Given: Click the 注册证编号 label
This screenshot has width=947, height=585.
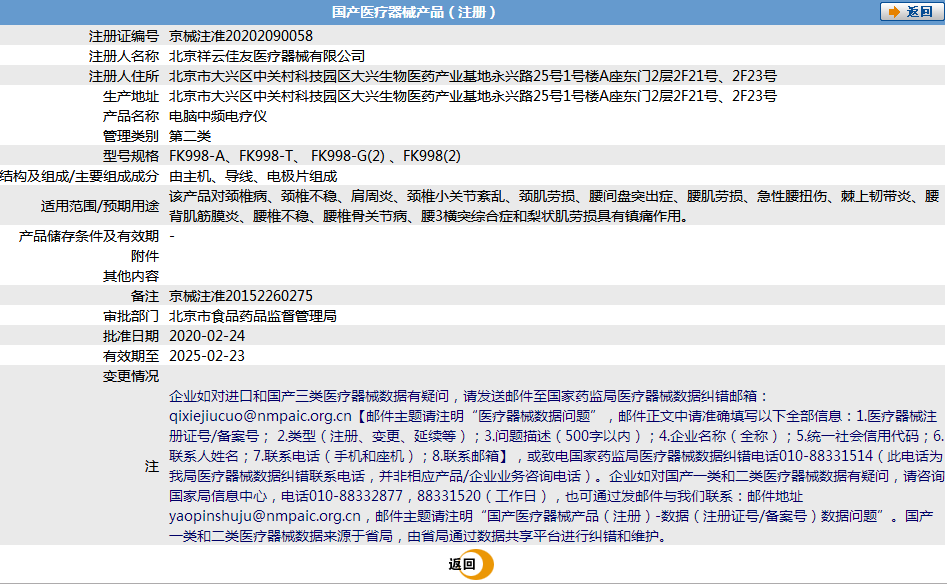Looking at the screenshot, I should [124, 36].
